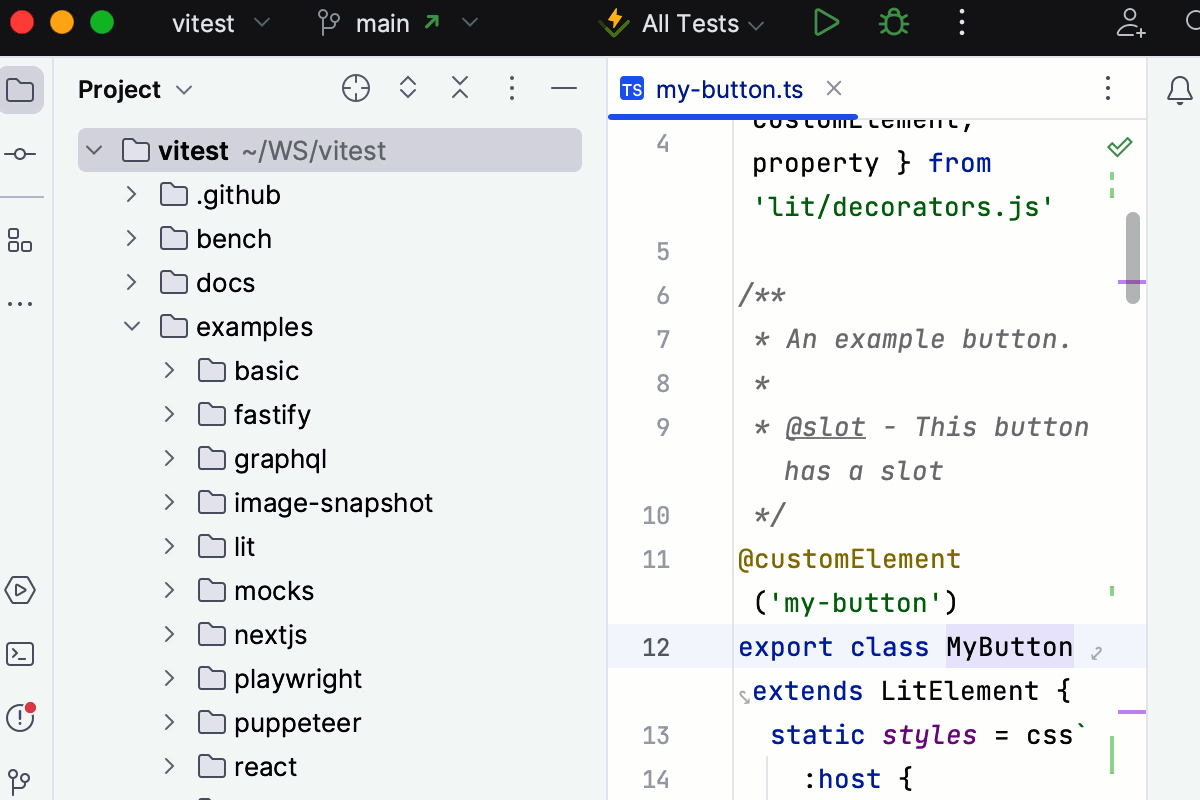
Task: Start debugging with the bug icon
Action: [x=893, y=22]
